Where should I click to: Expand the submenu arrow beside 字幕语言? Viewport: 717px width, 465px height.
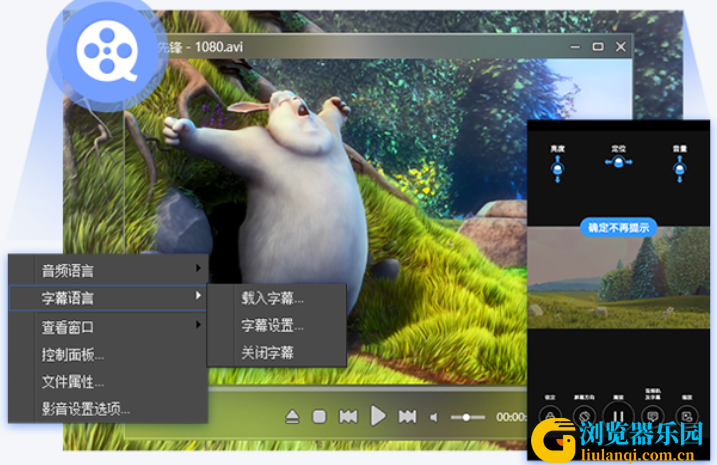[x=198, y=295]
